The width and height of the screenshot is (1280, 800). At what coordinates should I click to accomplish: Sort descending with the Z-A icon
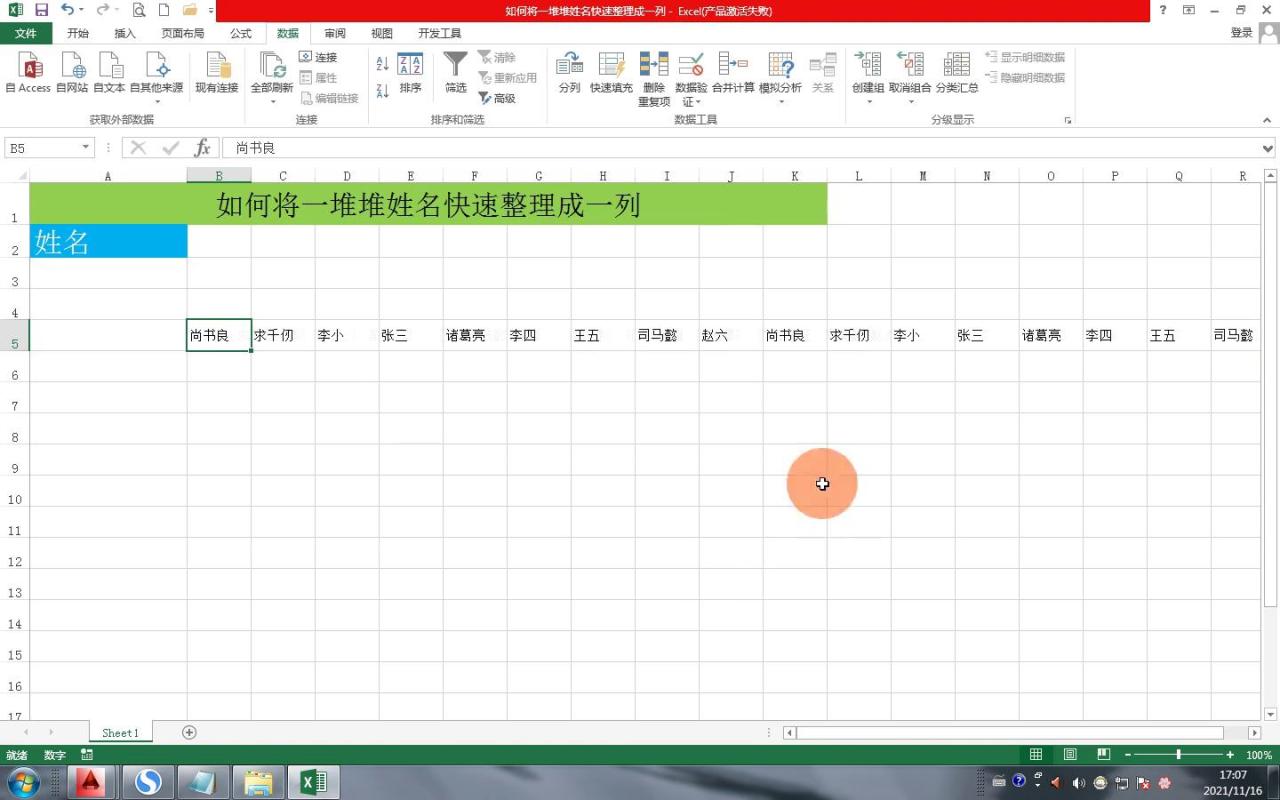pos(382,91)
